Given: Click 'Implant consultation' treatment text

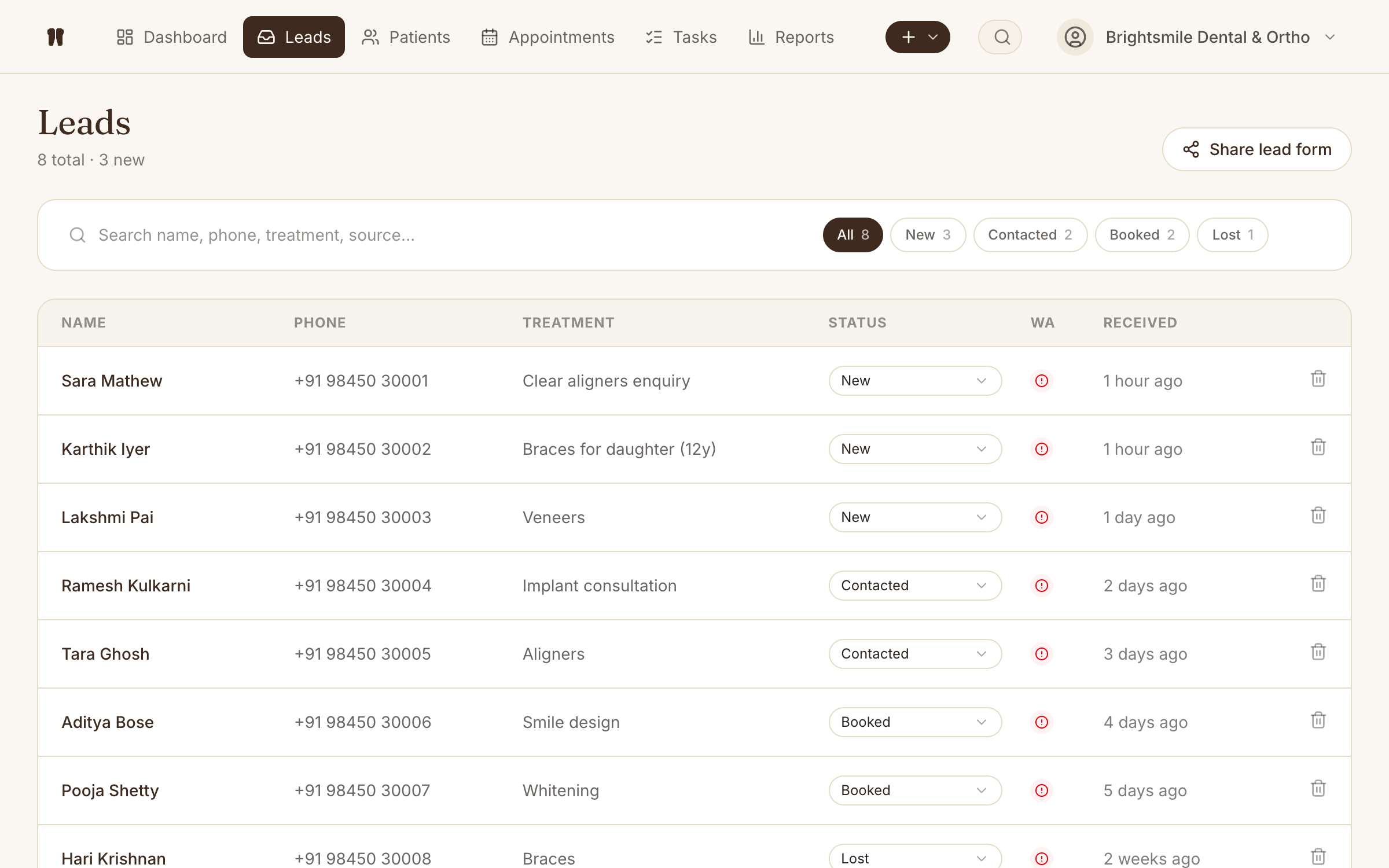Looking at the screenshot, I should pos(600,586).
